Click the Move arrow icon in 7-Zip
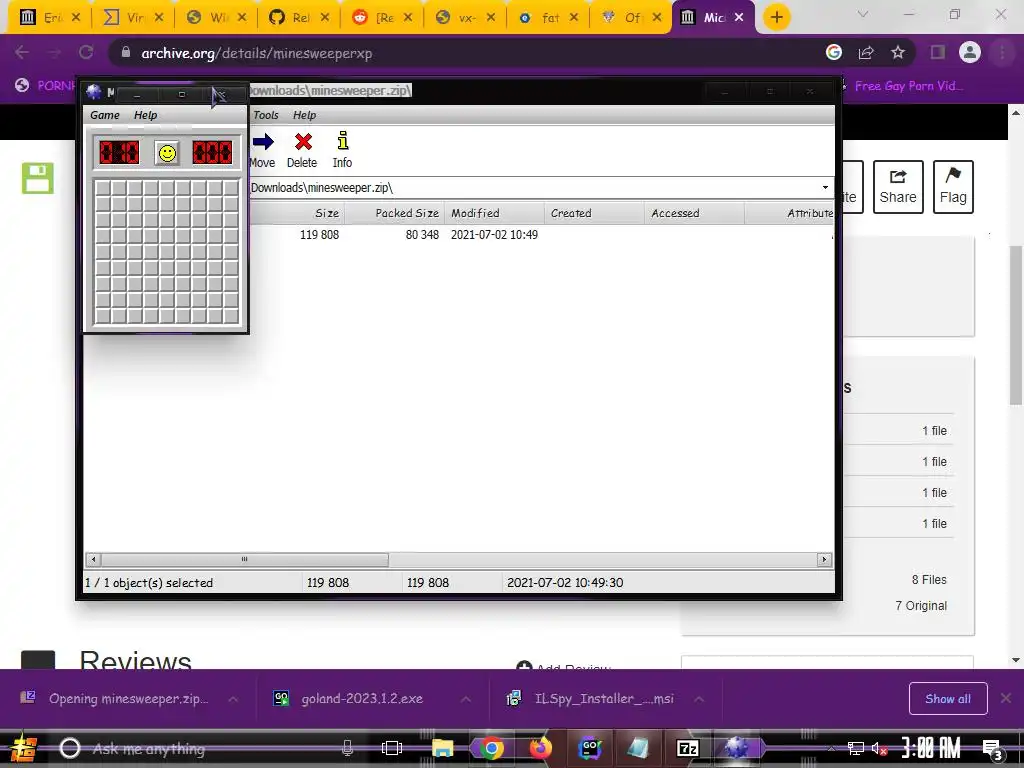This screenshot has height=768, width=1024. 263,141
